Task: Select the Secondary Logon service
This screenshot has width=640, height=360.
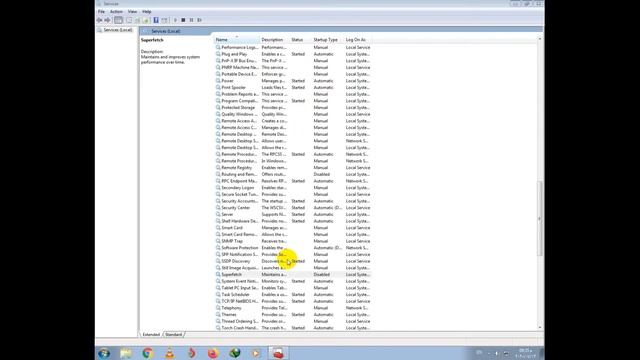Action: (293, 188)
